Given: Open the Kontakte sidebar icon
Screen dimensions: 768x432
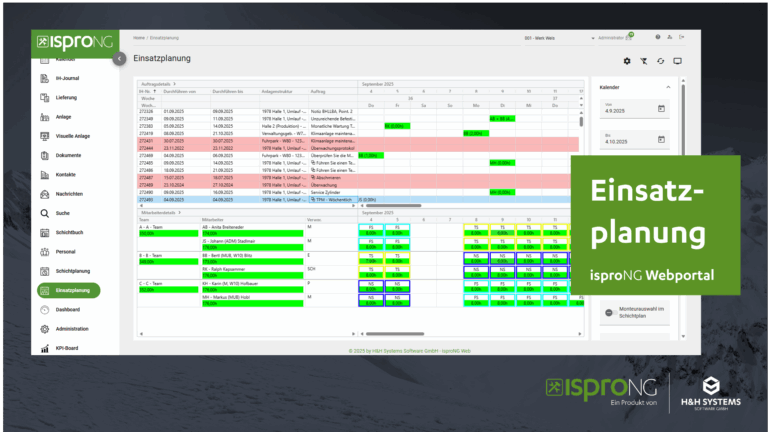Looking at the screenshot, I should point(45,175).
